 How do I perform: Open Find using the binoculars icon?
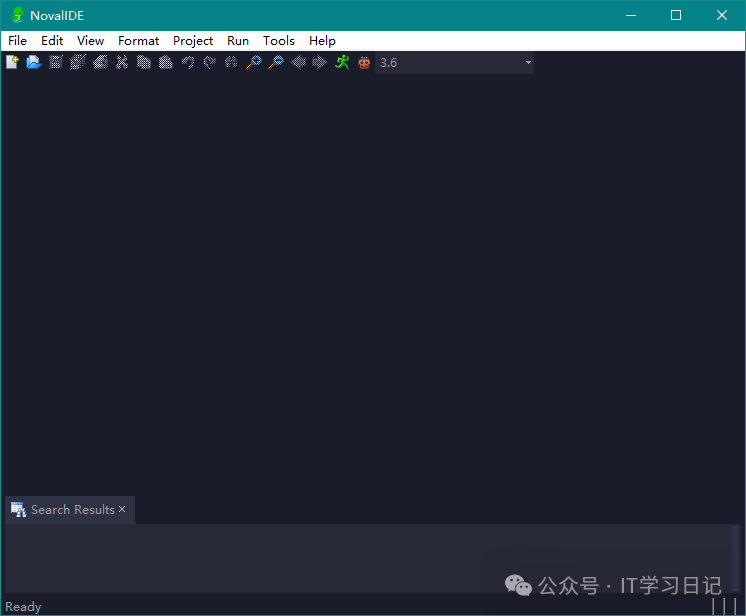pos(231,62)
